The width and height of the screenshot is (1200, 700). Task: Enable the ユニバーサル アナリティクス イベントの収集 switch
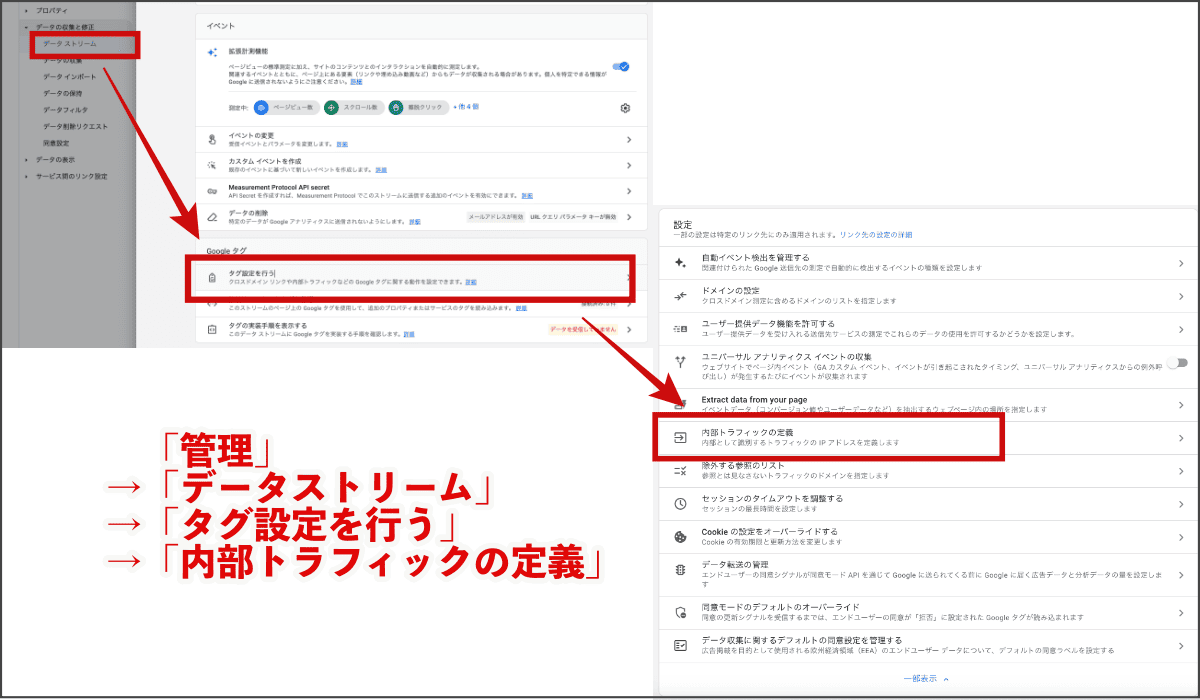(x=1177, y=363)
